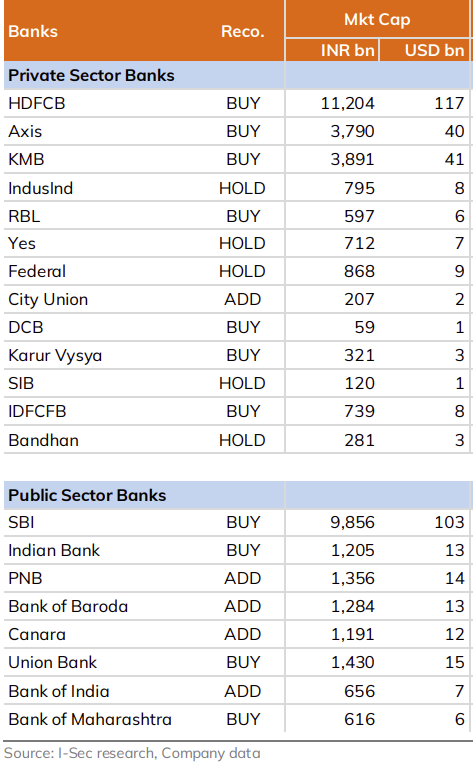473x765 pixels.
Task: Click Union Bank USD value 15
Action: click(x=454, y=663)
